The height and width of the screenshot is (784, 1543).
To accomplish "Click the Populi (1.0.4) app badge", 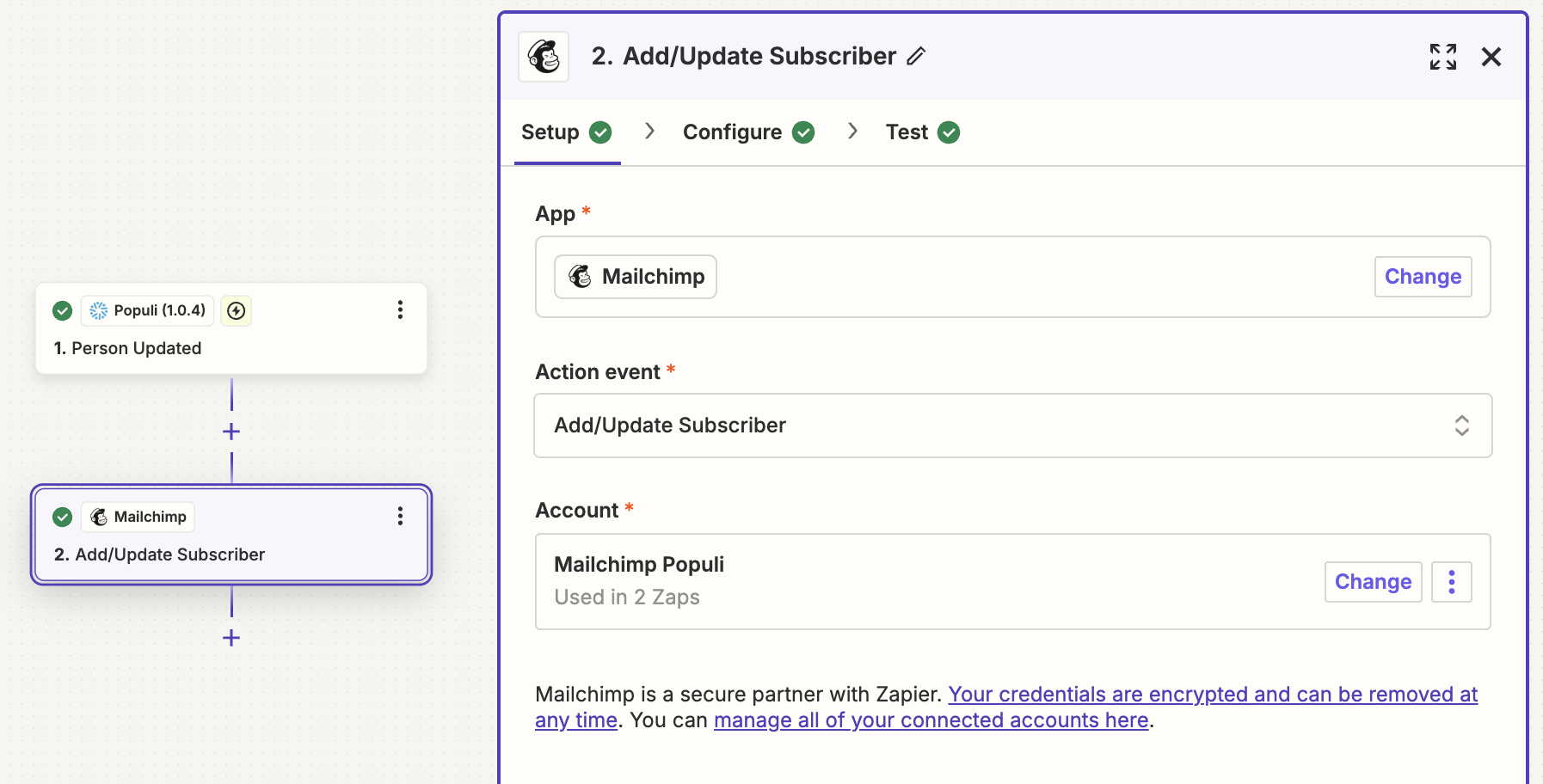I will point(148,310).
